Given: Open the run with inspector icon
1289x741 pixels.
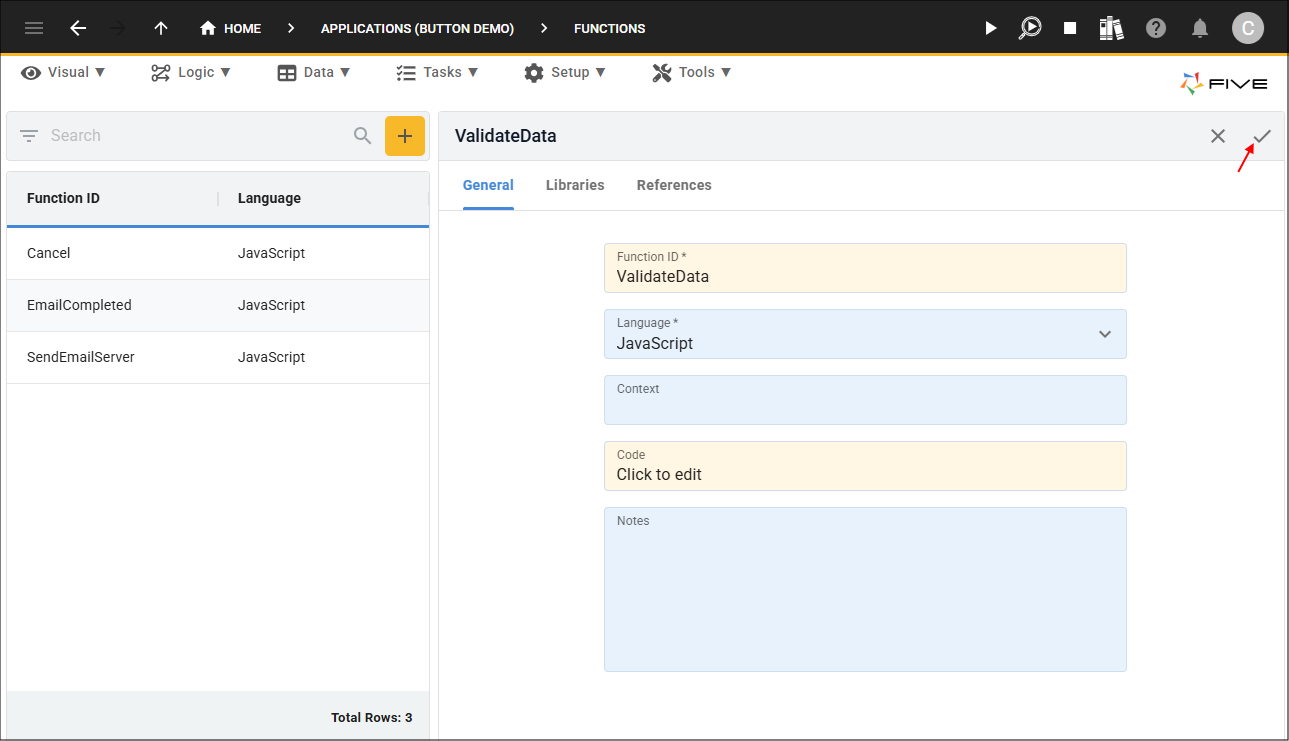Looking at the screenshot, I should 1030,28.
